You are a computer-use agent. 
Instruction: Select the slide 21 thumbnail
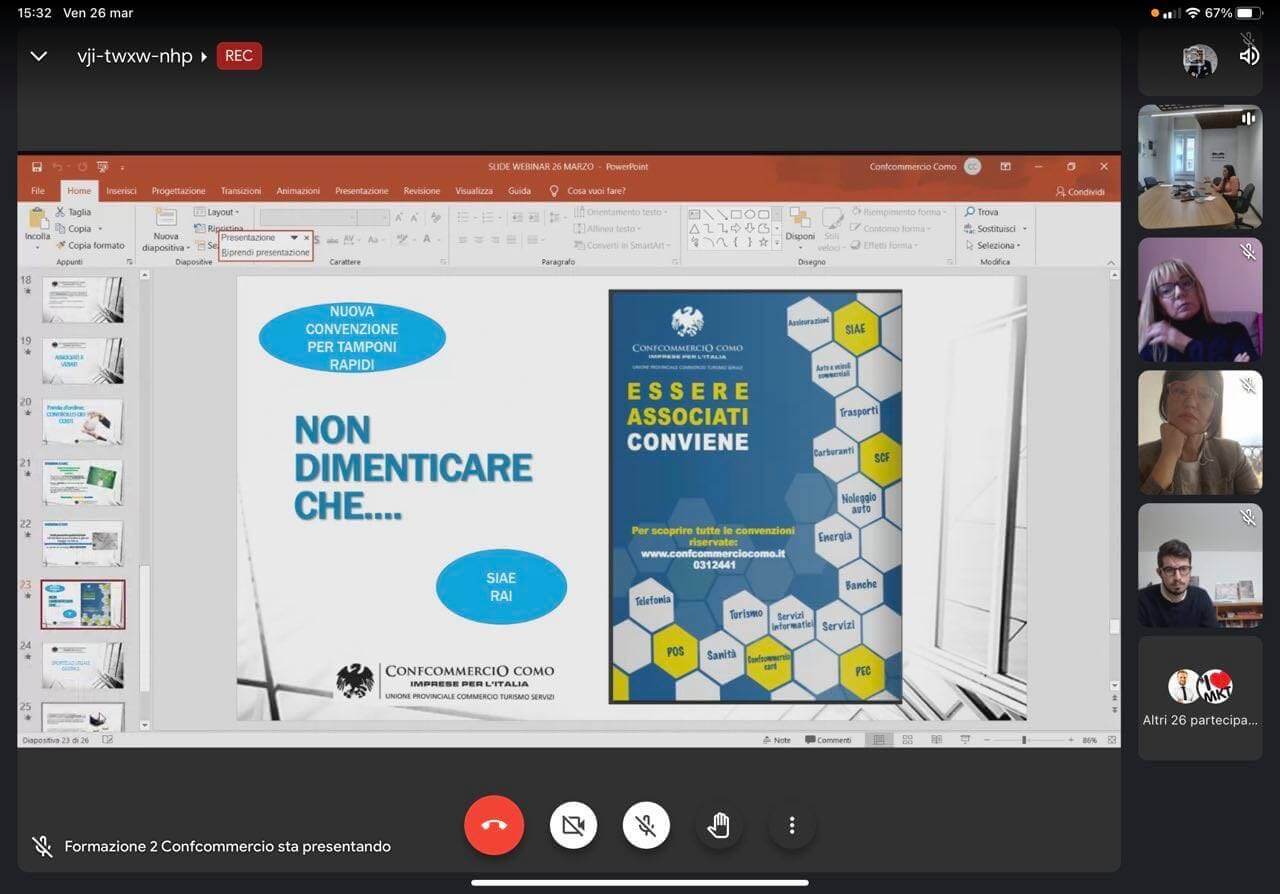tap(83, 482)
